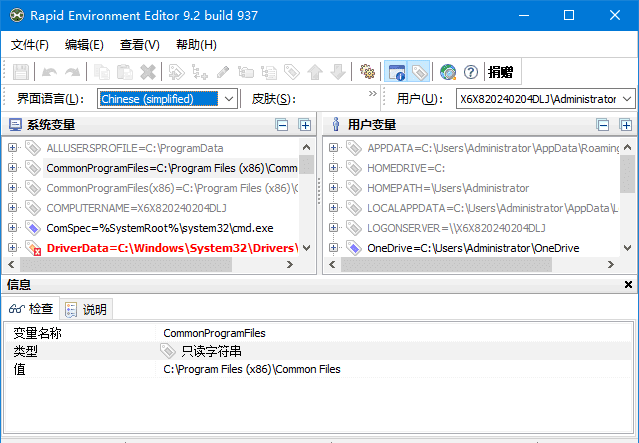Expand the HOMEPATH tree node
The width and height of the screenshot is (639, 443).
333,187
